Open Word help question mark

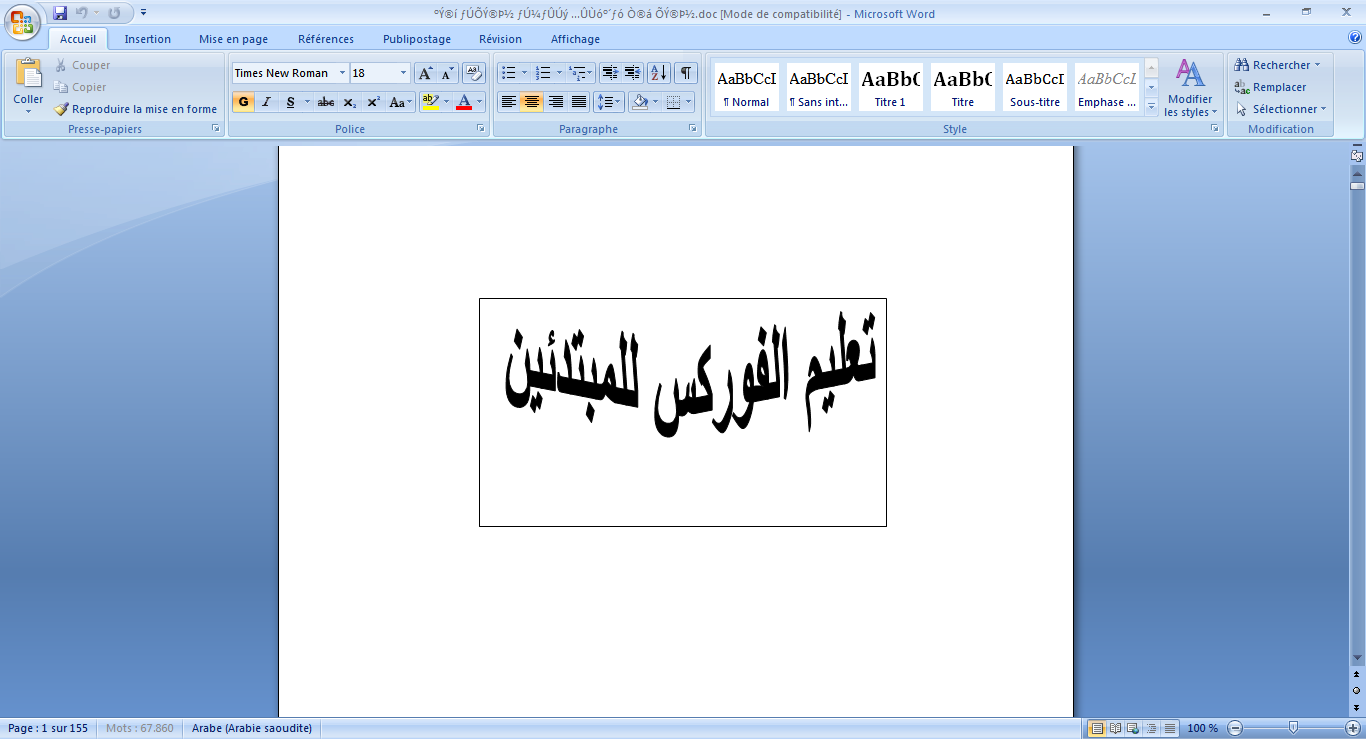click(x=1355, y=38)
